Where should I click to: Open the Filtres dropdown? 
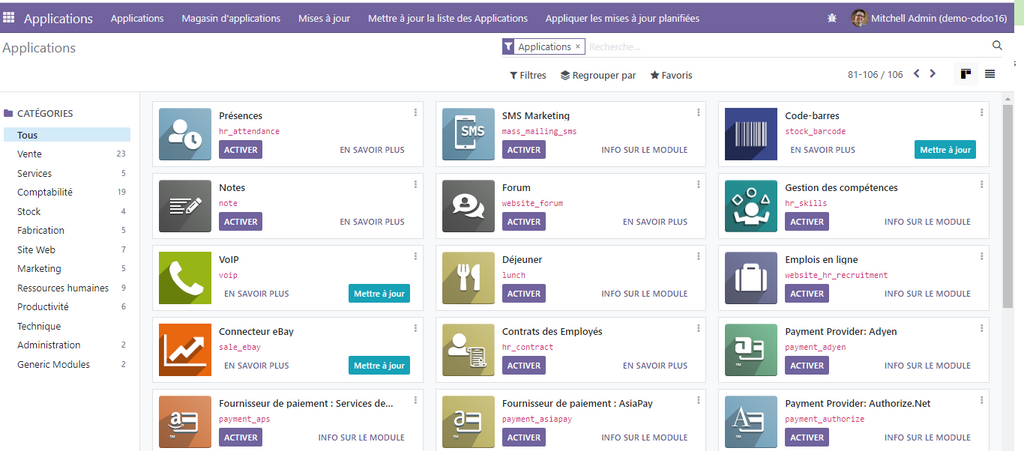(x=528, y=75)
